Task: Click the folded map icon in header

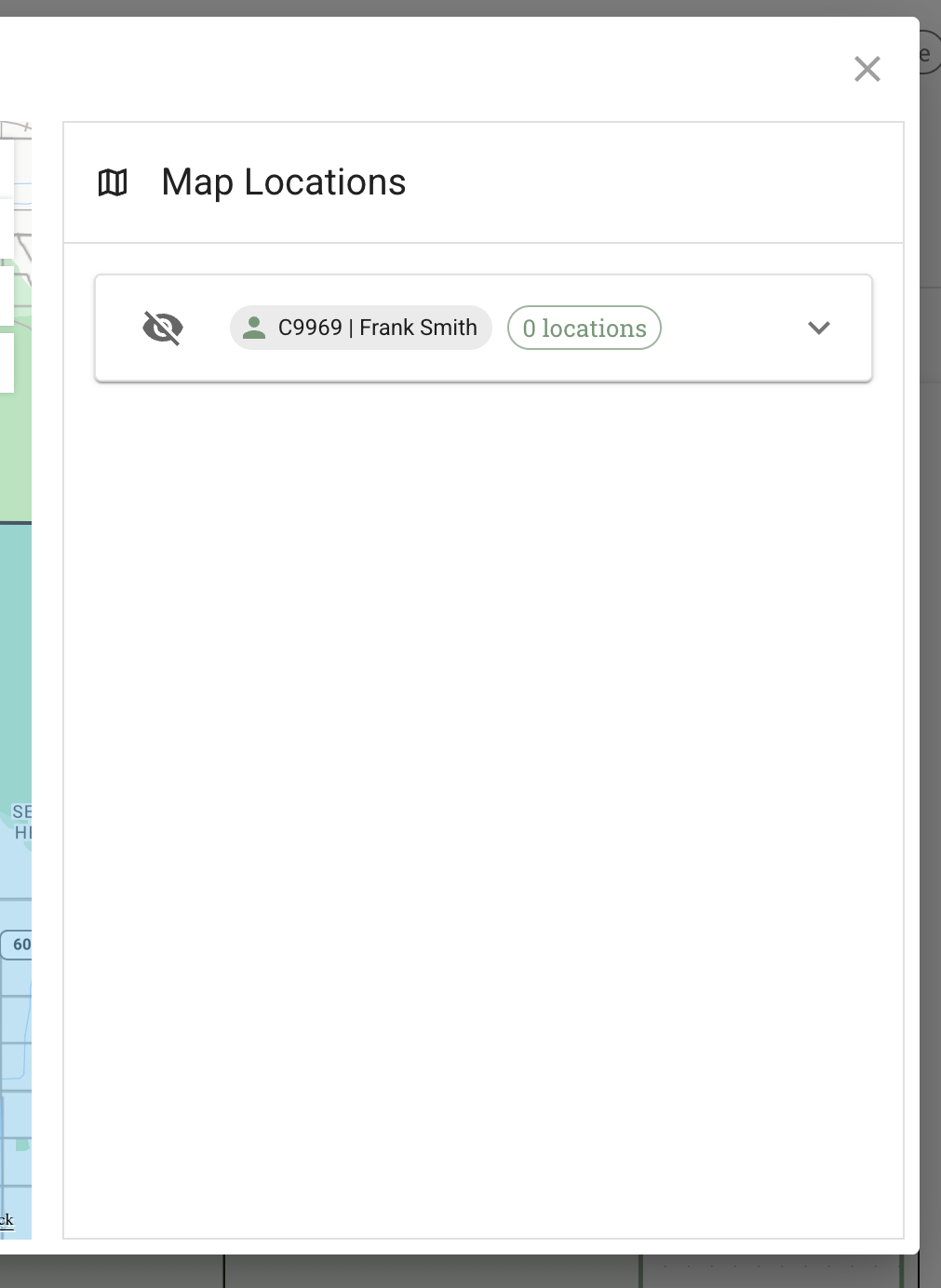Action: click(x=113, y=182)
